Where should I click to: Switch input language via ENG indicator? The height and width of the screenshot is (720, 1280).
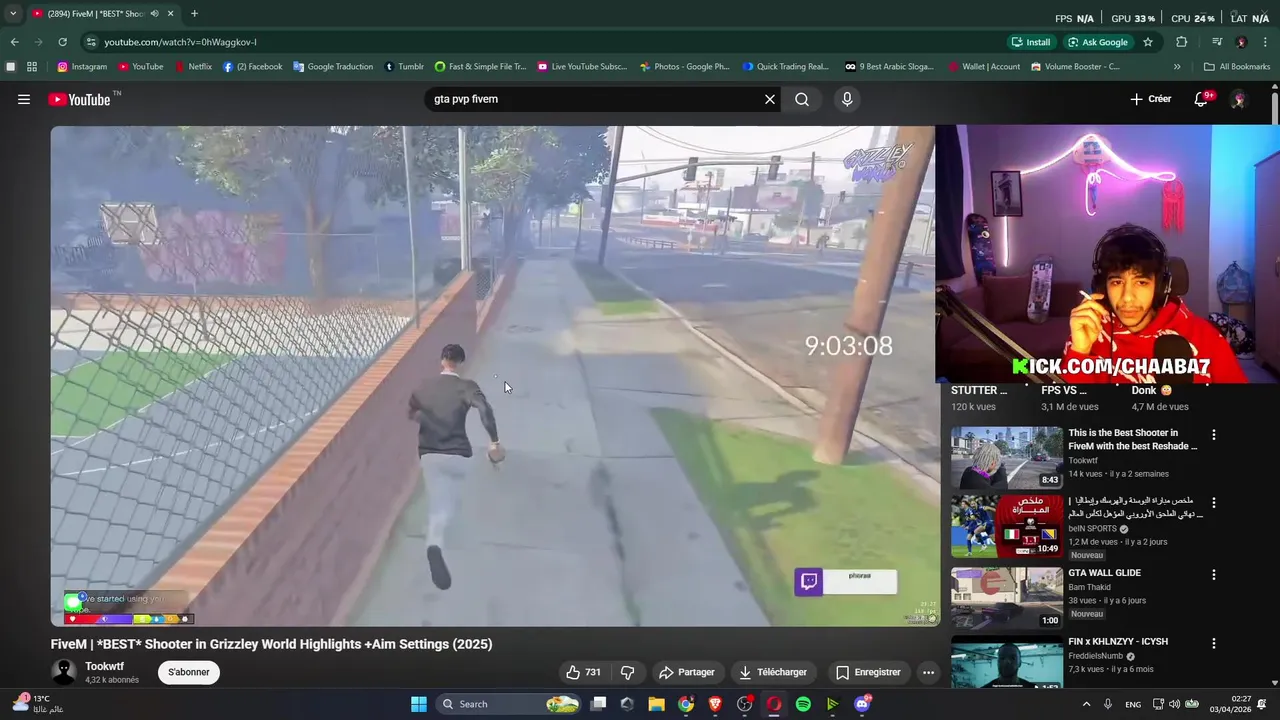[1133, 704]
